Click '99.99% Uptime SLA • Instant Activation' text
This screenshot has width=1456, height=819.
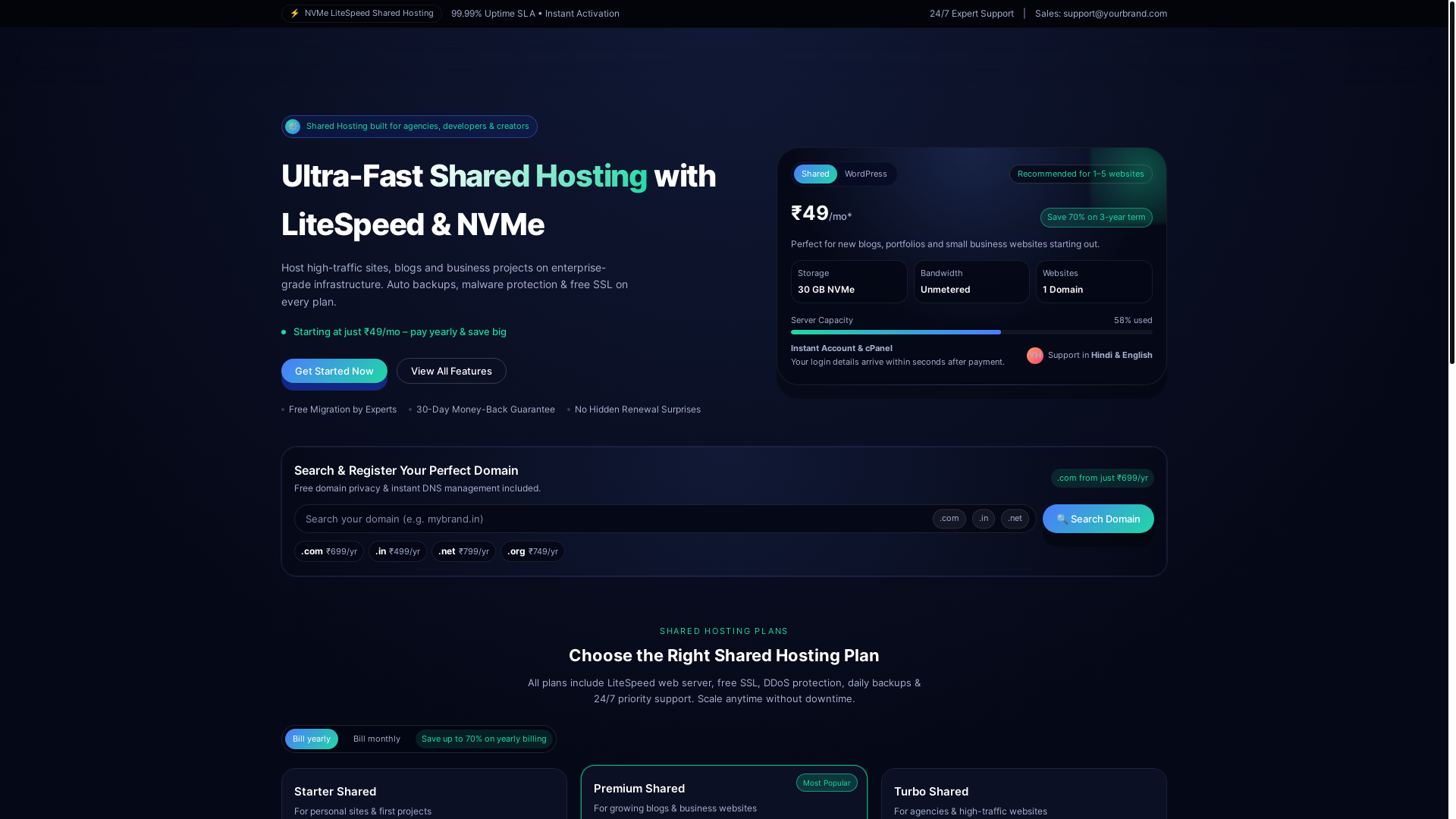[x=535, y=14]
